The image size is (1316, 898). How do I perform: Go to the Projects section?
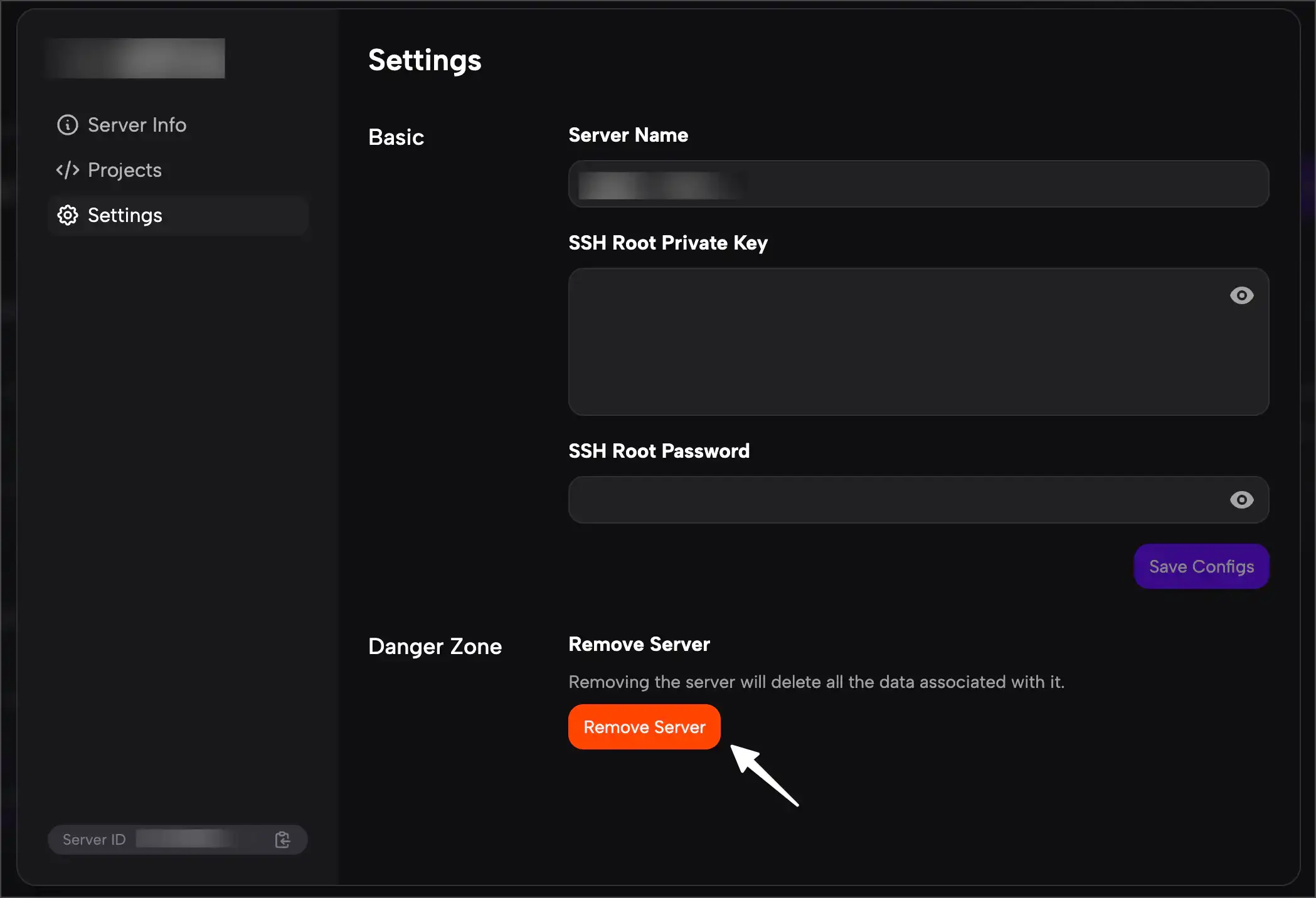[124, 170]
